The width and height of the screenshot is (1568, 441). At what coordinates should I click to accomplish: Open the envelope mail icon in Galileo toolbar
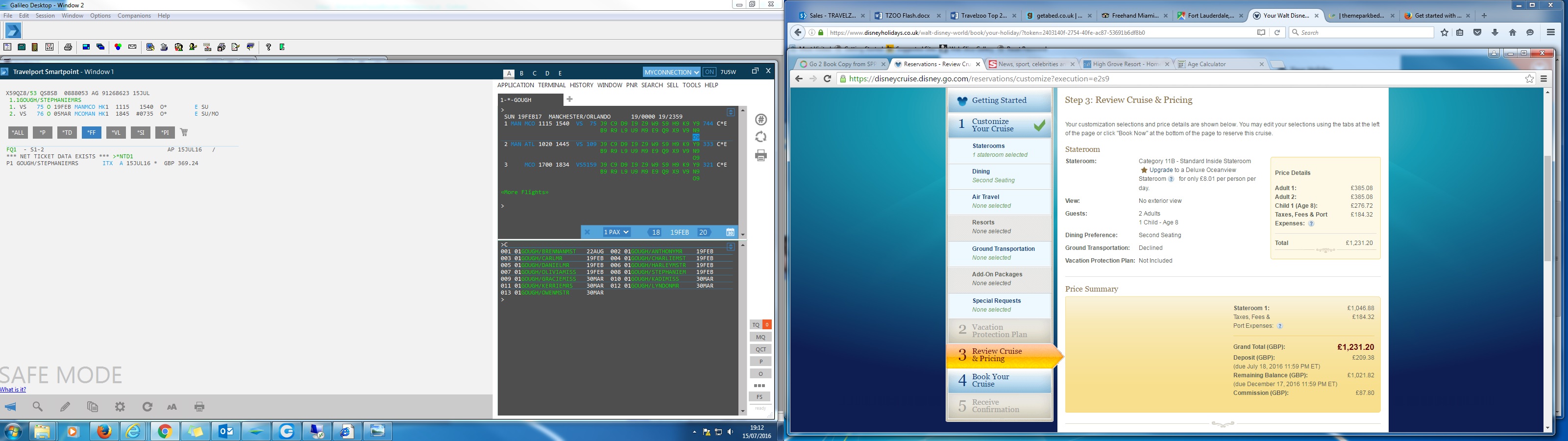pos(132,47)
